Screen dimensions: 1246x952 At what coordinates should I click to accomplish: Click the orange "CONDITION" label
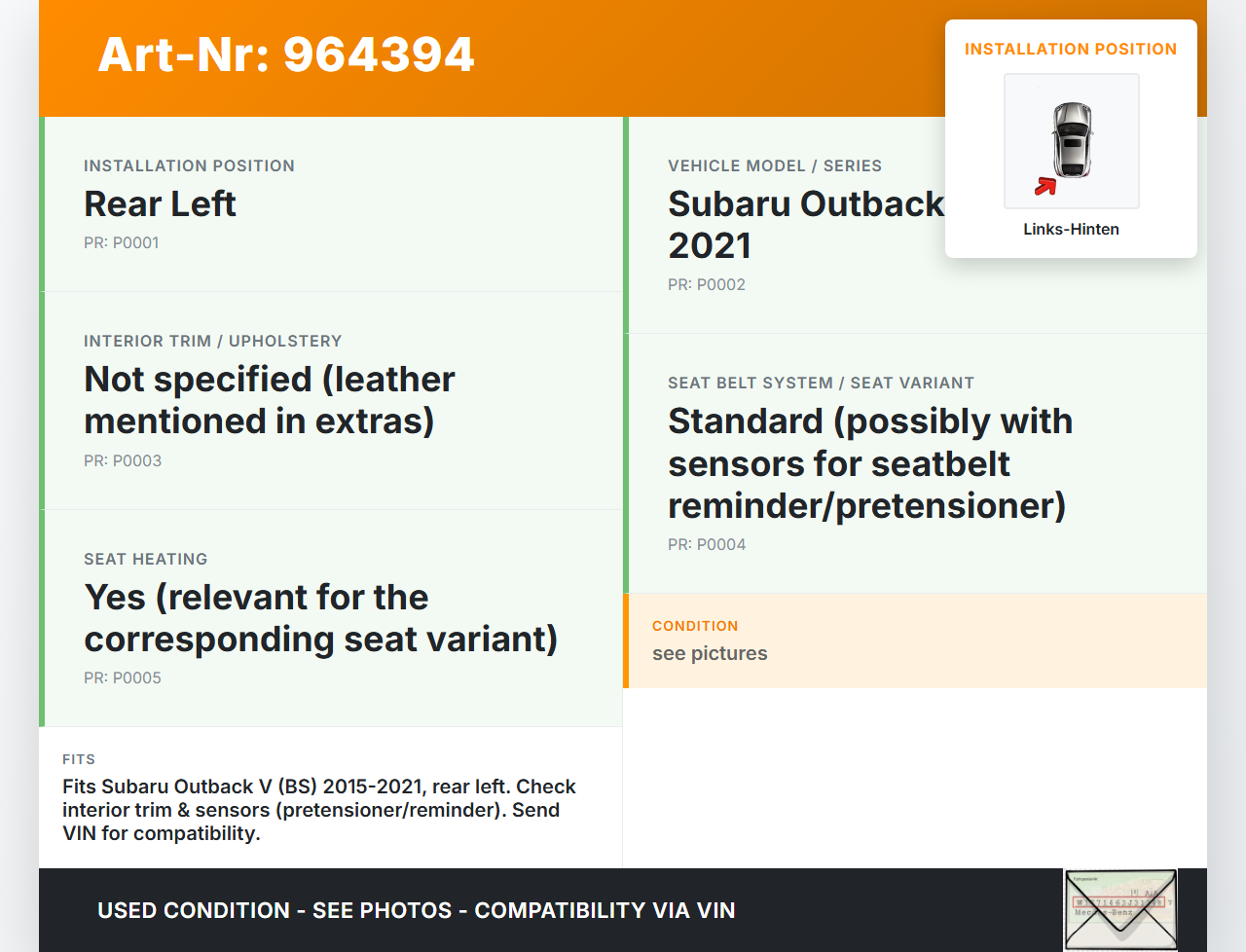695,626
